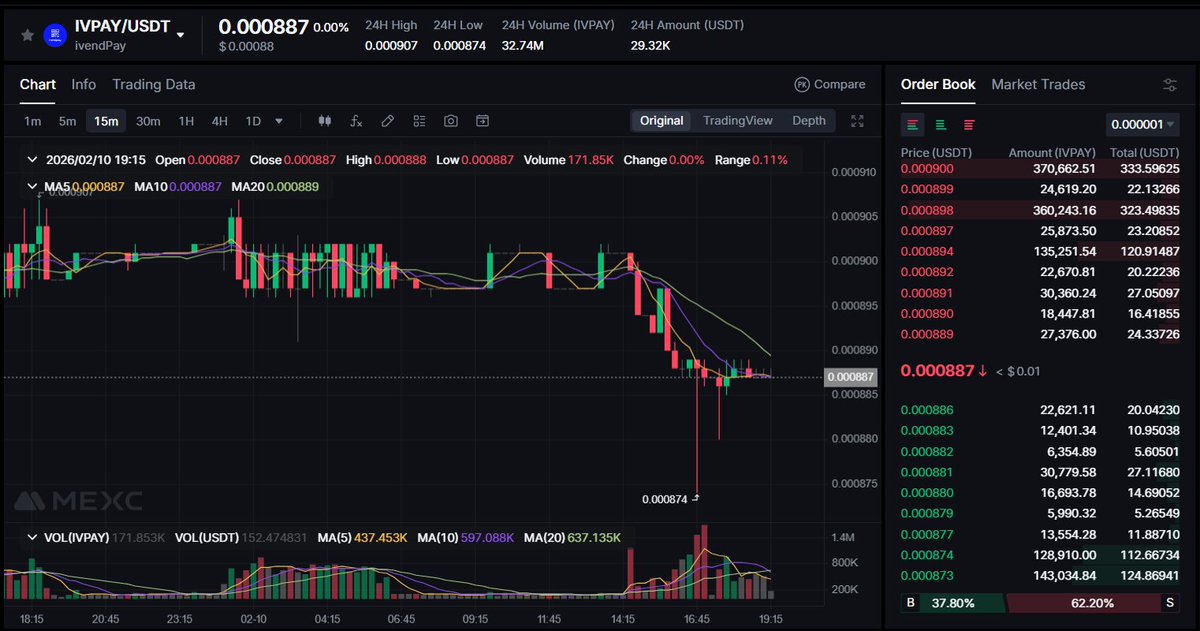Screen dimensions: 1200x631
Task: Select the 15m timeframe
Action: [x=106, y=121]
